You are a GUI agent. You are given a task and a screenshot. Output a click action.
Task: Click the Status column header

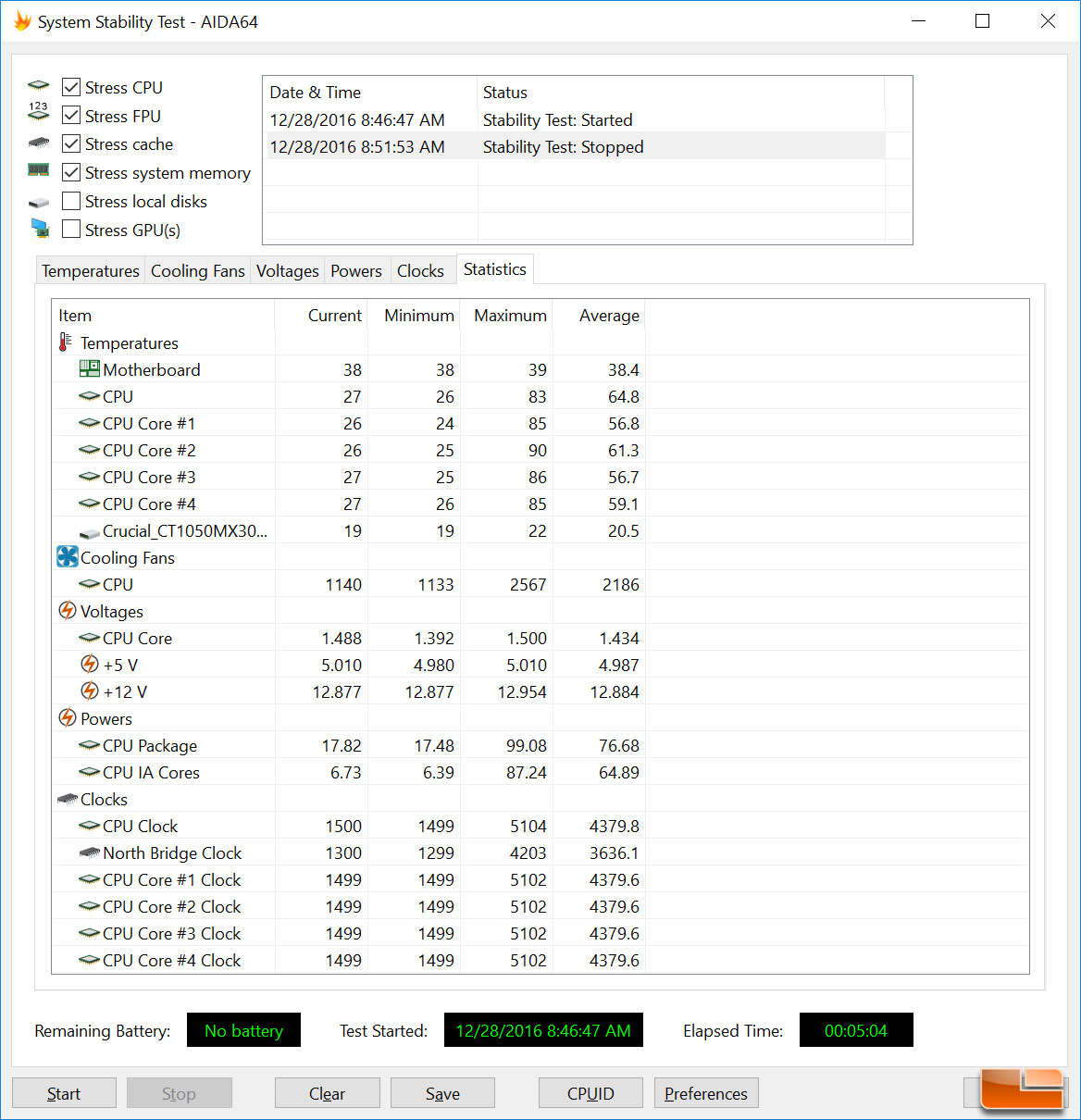pos(681,92)
